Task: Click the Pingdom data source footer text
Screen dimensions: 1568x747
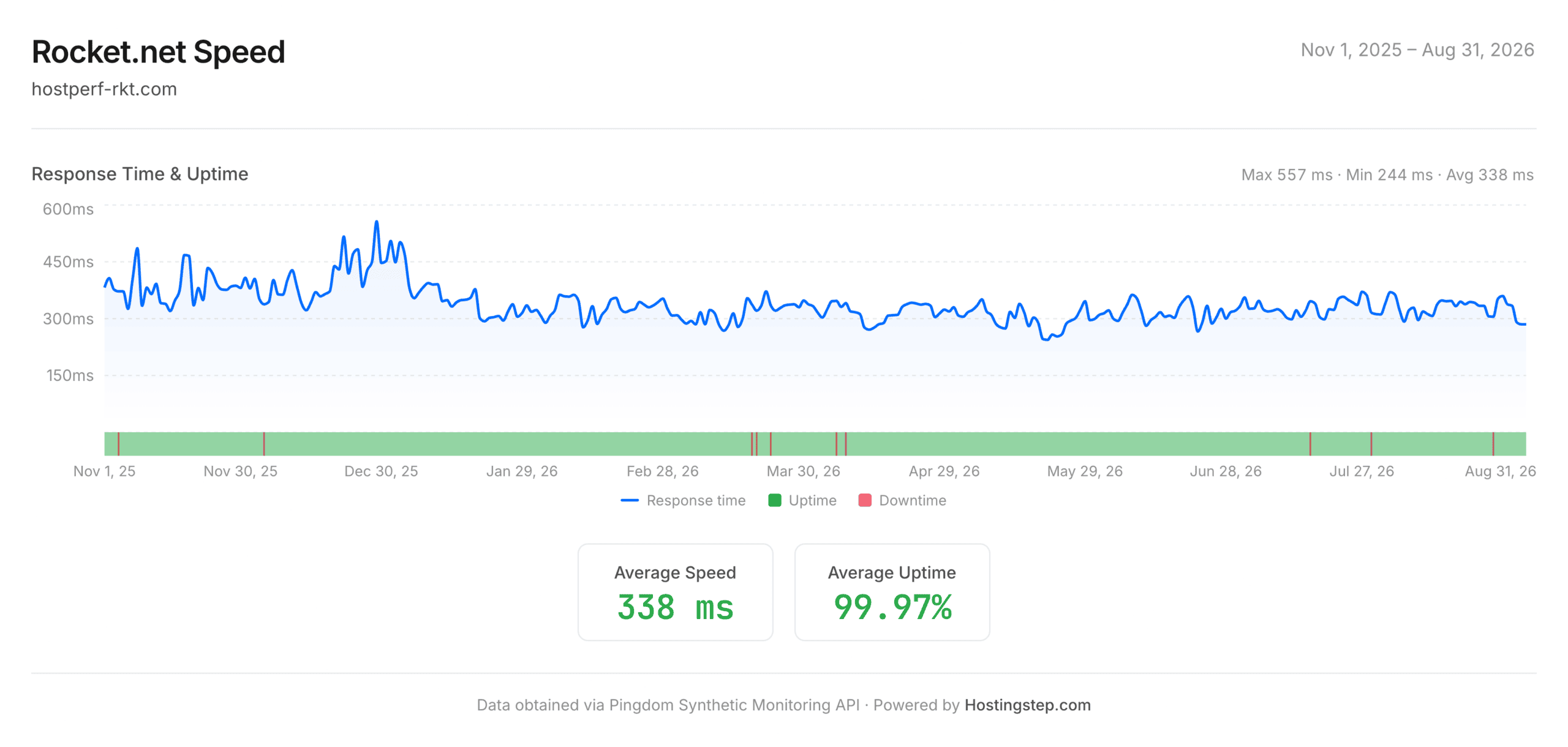Action: tap(668, 705)
